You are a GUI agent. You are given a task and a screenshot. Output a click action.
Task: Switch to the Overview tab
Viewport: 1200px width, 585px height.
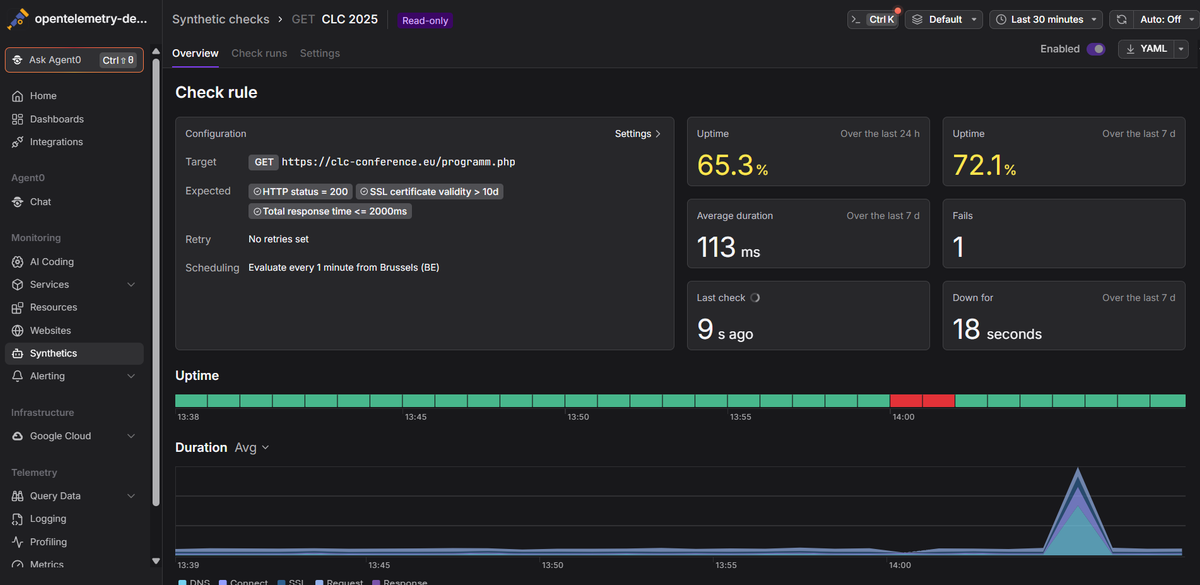[195, 53]
